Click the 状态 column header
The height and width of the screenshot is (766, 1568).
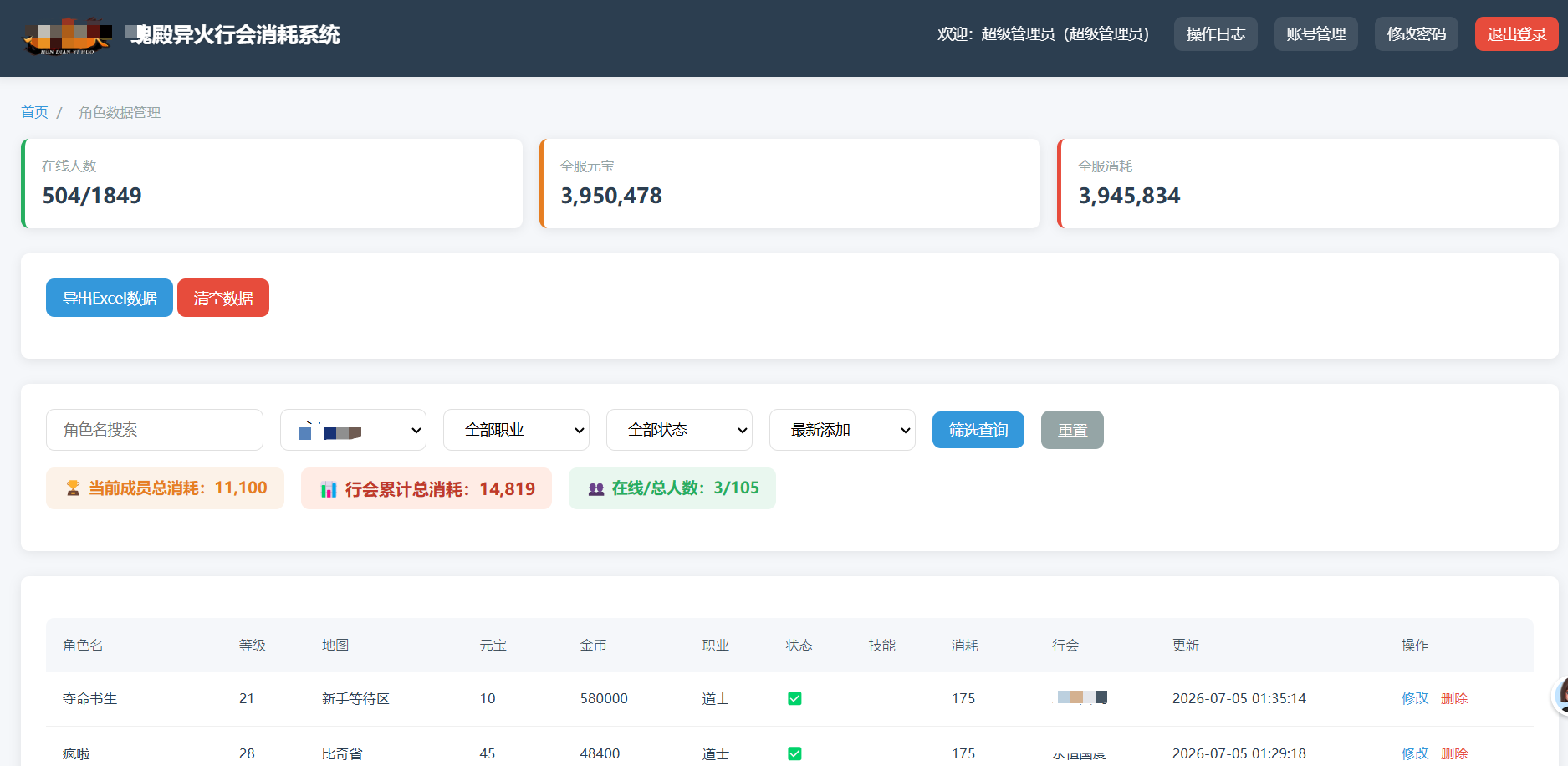point(799,645)
